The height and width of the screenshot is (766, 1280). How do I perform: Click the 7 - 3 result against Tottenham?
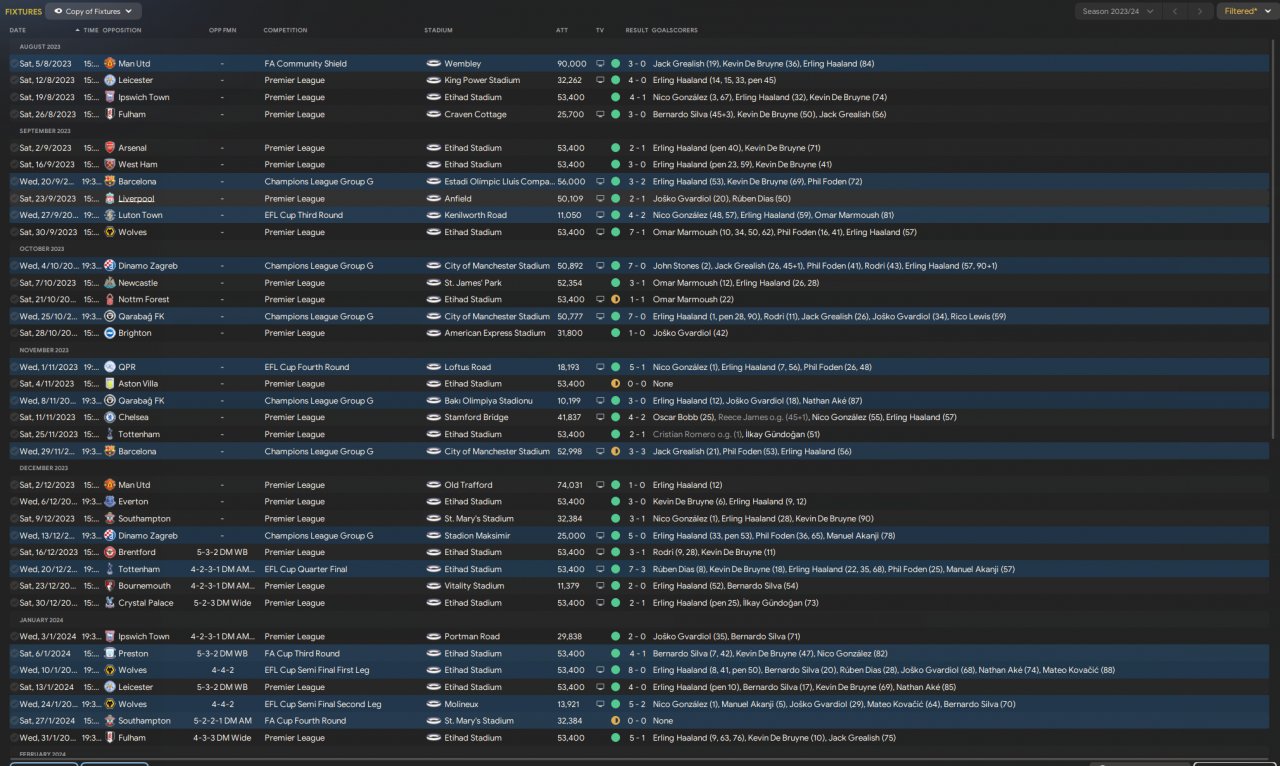637,569
